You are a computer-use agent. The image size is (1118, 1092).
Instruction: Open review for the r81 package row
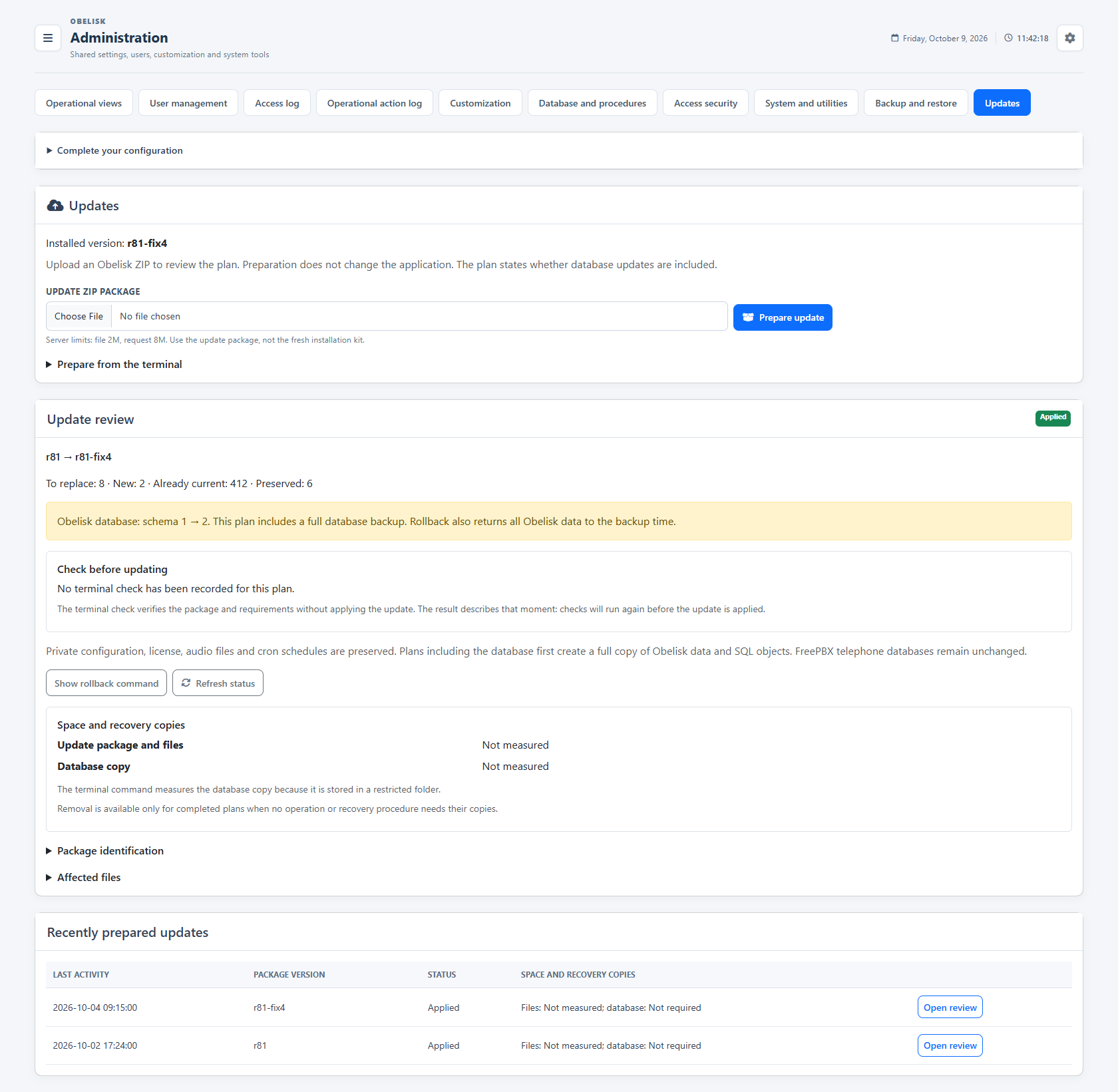click(x=950, y=1045)
